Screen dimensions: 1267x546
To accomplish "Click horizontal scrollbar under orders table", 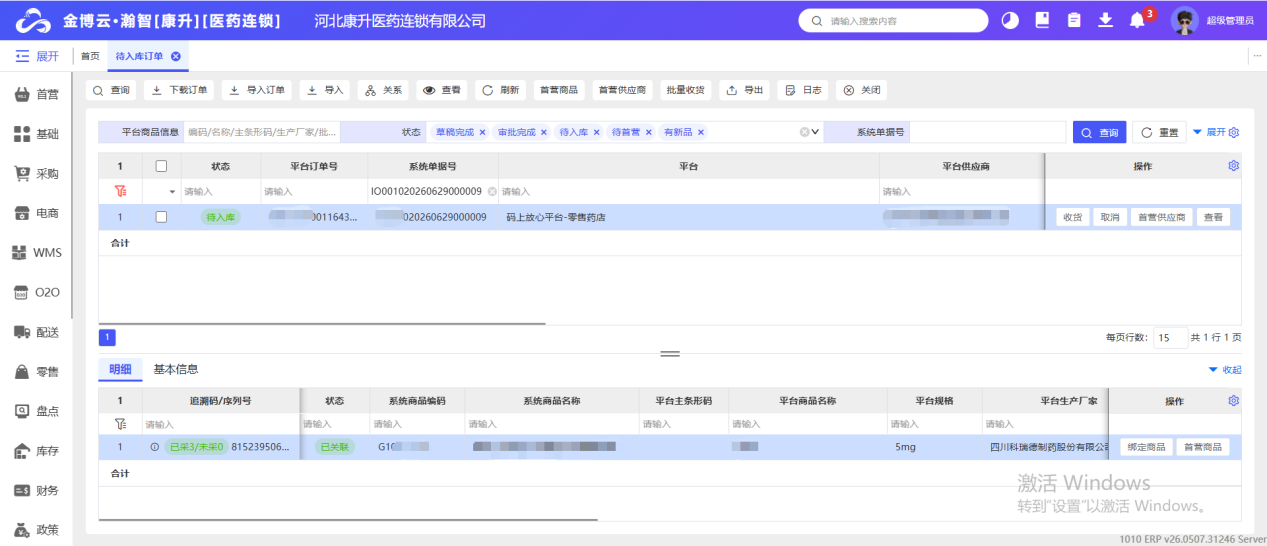I will coord(322,323).
